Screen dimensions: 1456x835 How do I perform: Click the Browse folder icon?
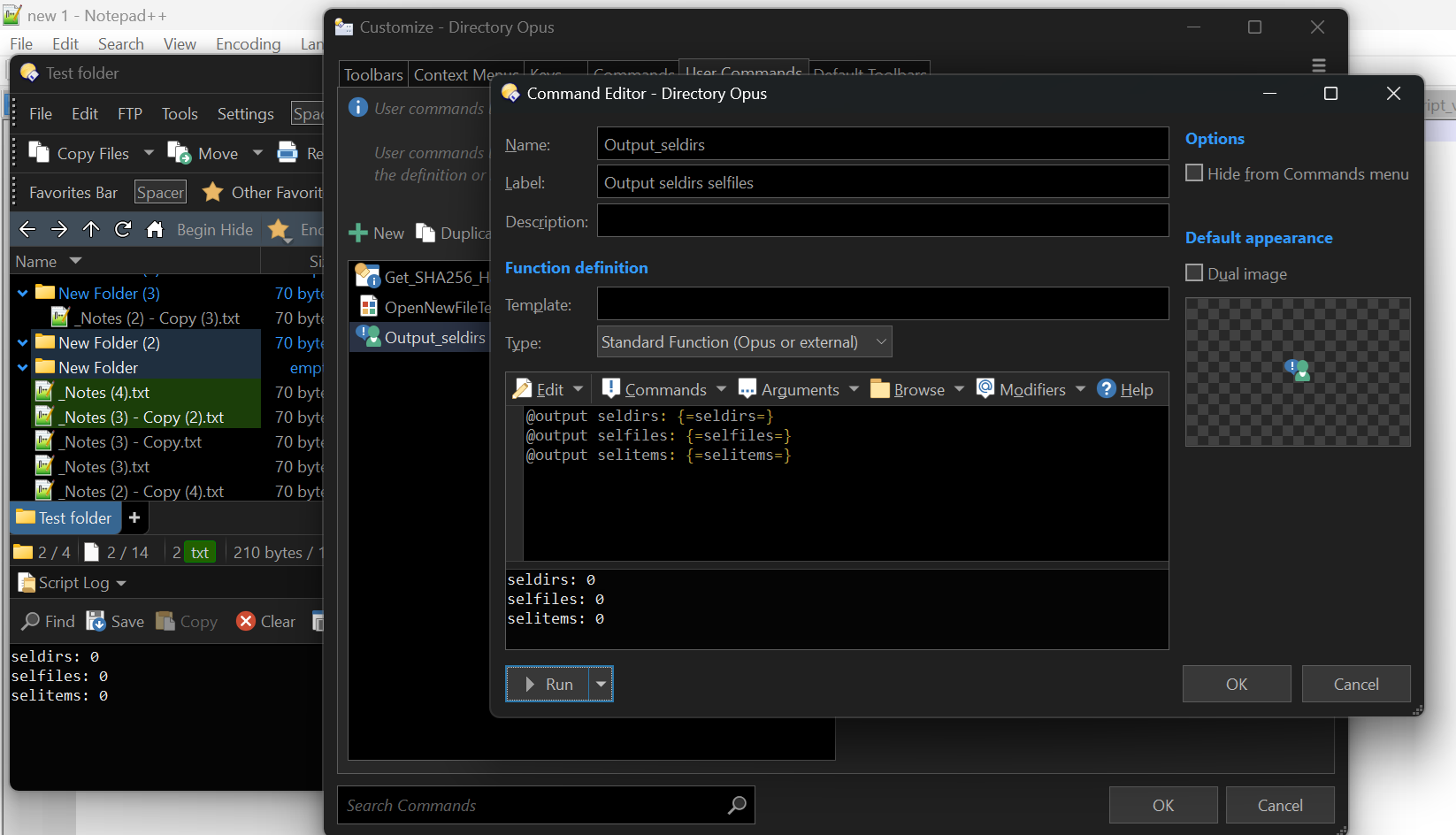pos(879,389)
